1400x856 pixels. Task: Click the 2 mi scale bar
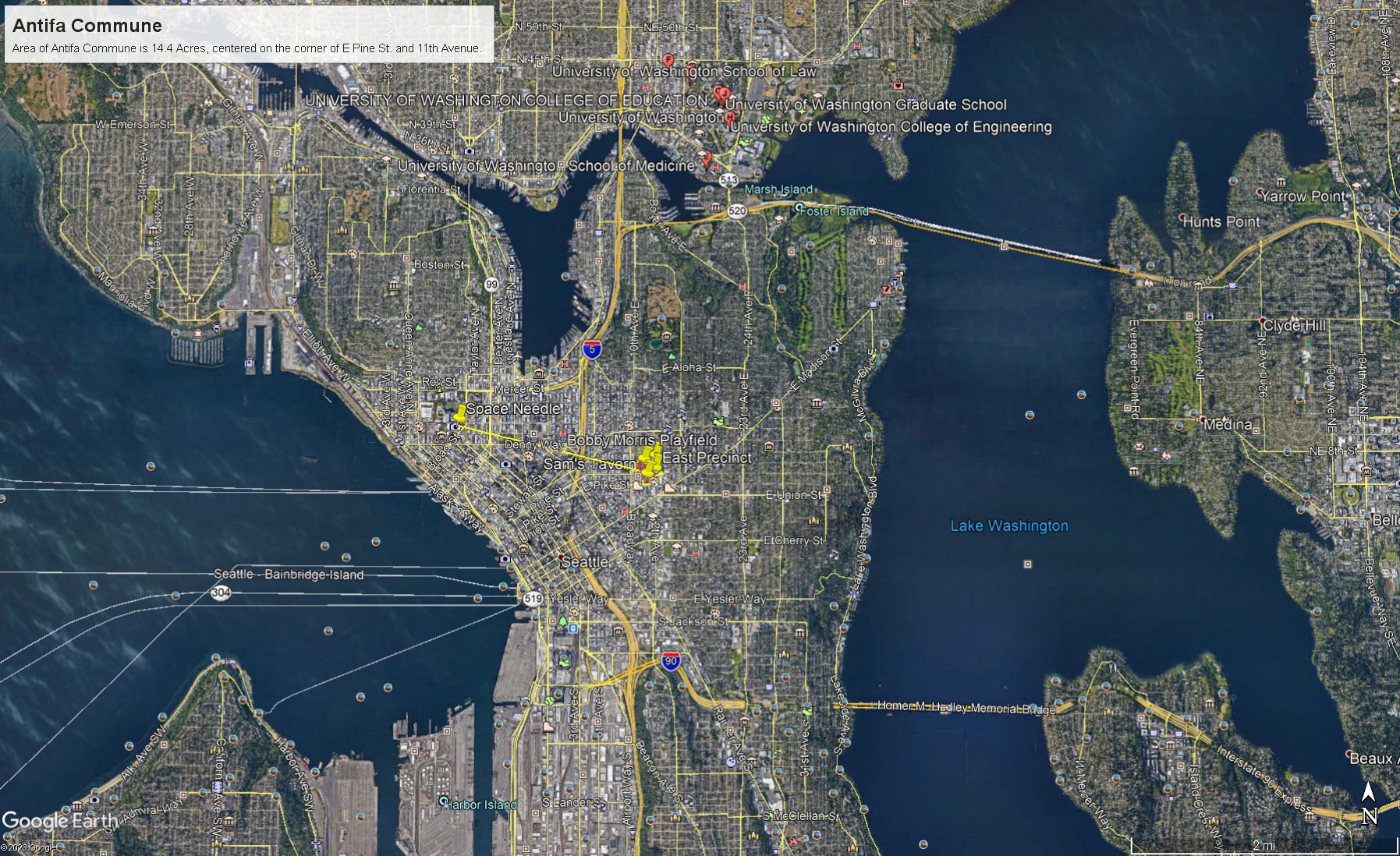[1264, 845]
